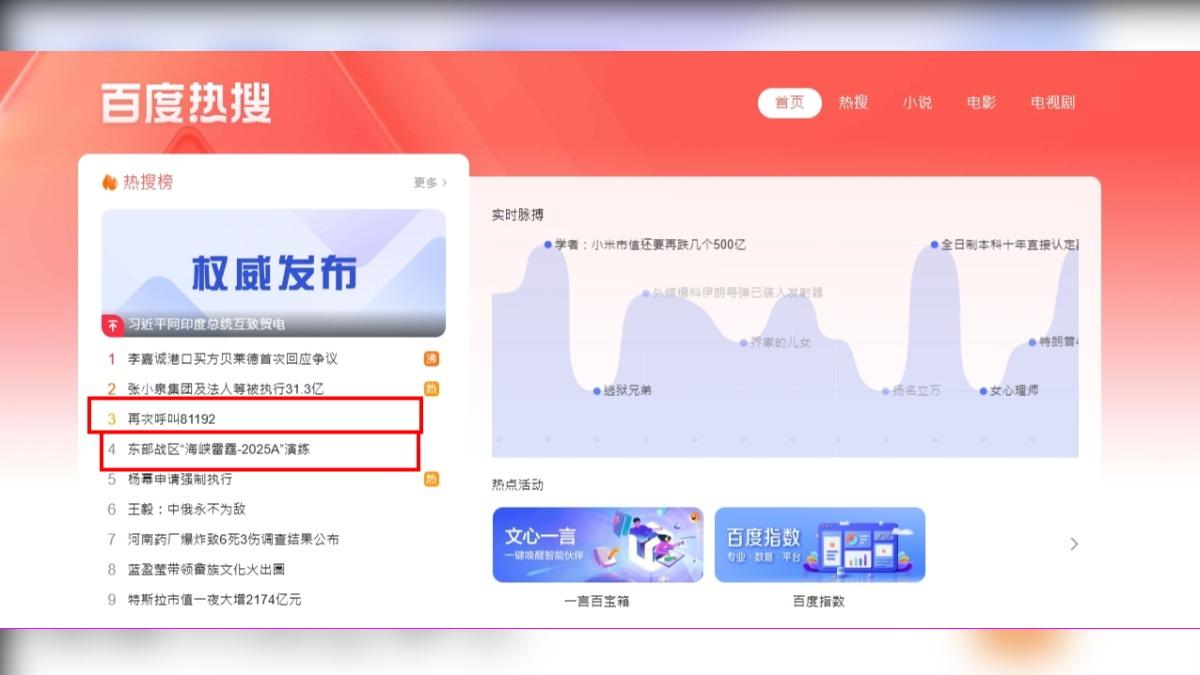Click the chart point 女心理师

coord(983,391)
